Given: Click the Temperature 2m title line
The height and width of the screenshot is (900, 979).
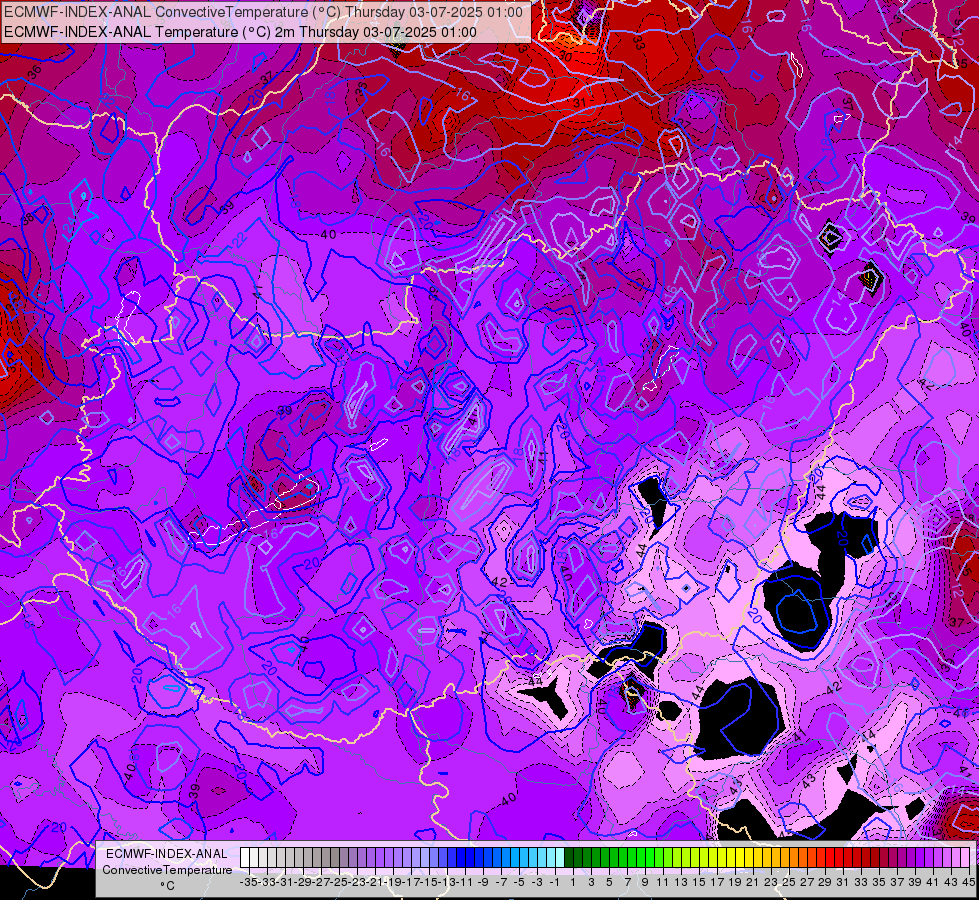Looking at the screenshot, I should click(x=240, y=32).
